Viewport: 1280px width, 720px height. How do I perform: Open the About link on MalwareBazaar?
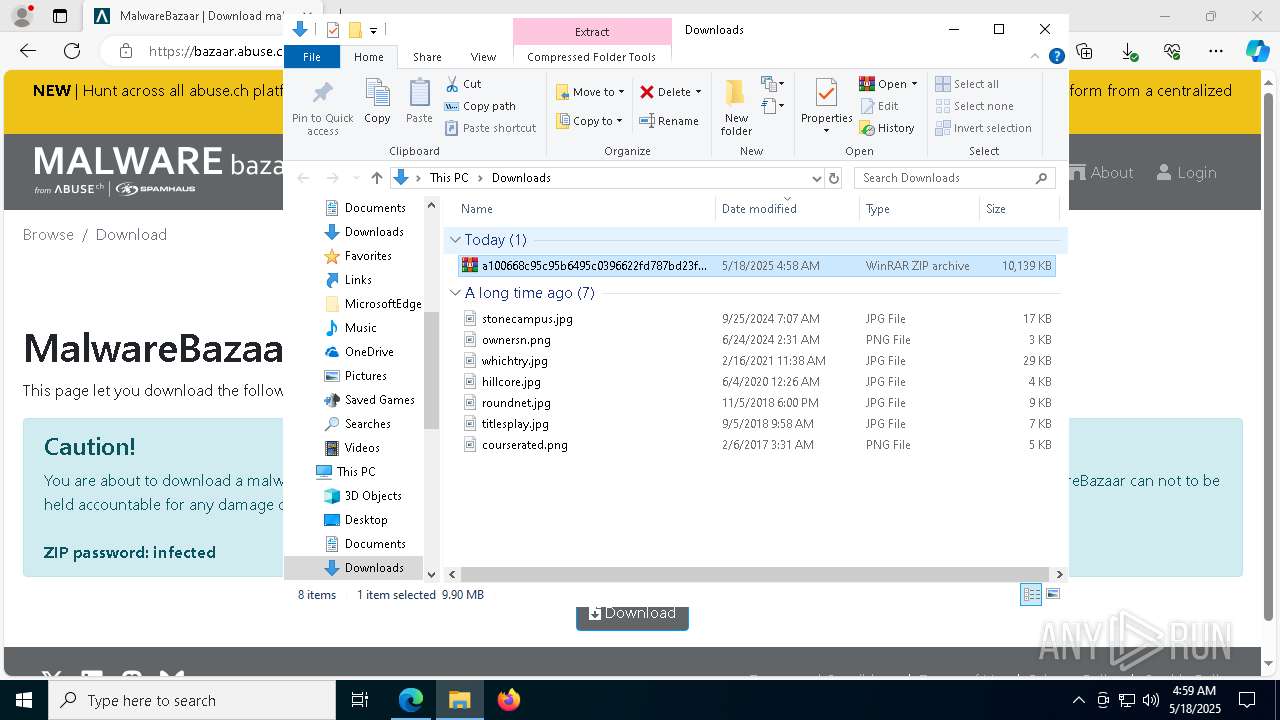[x=1102, y=173]
